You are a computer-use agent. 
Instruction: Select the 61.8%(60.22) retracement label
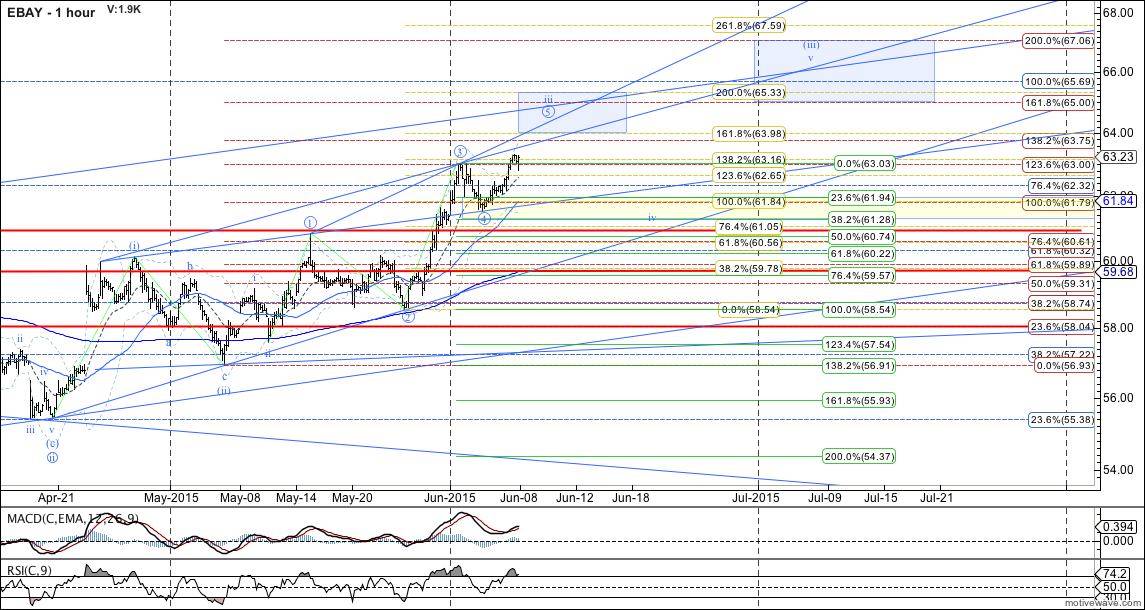click(862, 253)
